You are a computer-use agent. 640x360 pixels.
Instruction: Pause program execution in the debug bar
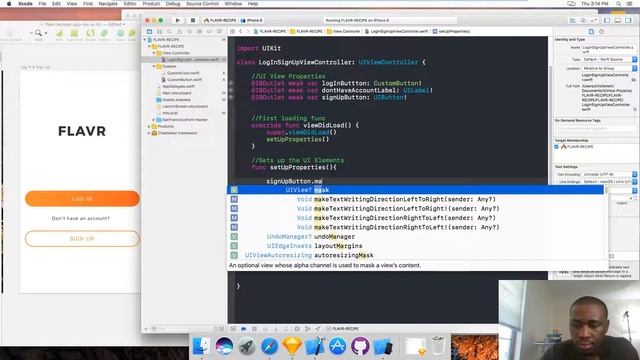[254, 329]
